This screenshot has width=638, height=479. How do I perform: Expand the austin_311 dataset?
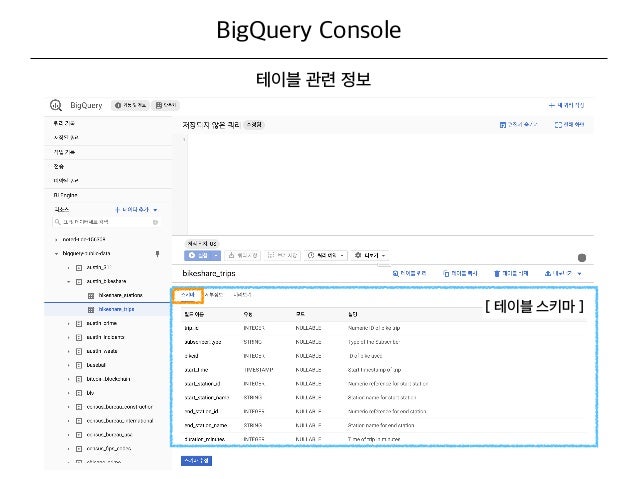pyautogui.click(x=68, y=267)
